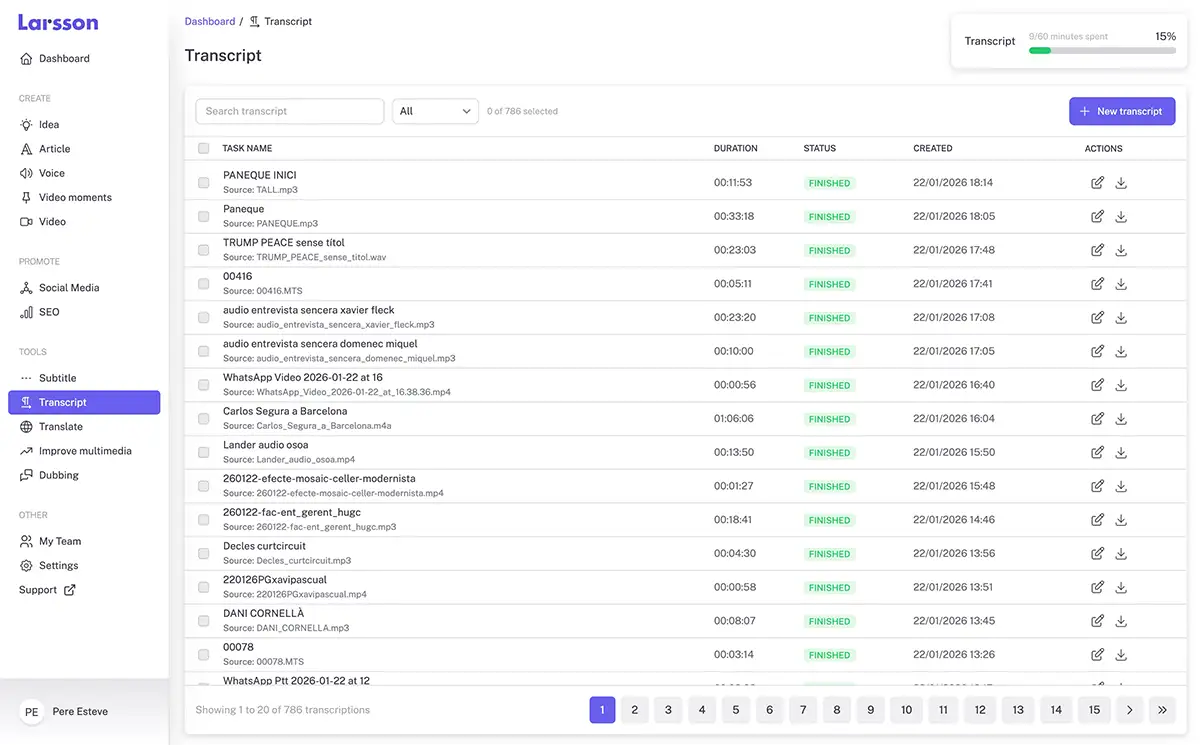Click the Dubbing icon in sidebar

click(x=26, y=476)
